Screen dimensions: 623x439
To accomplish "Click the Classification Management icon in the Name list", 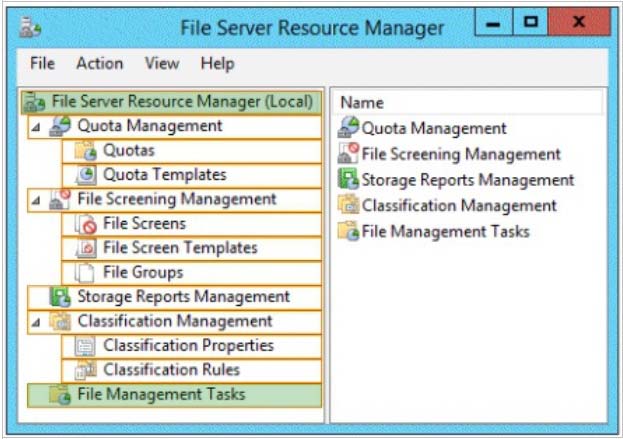I will (348, 205).
